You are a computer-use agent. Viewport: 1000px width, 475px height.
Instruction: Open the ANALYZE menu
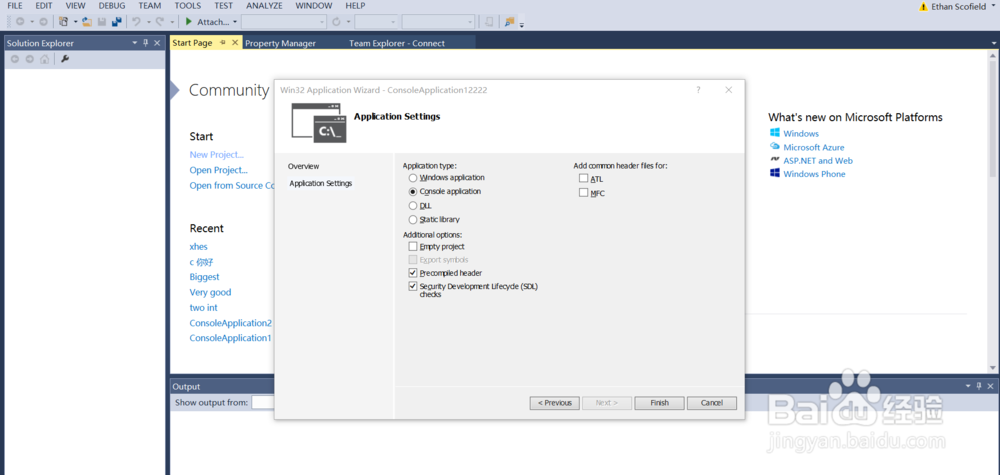point(264,6)
